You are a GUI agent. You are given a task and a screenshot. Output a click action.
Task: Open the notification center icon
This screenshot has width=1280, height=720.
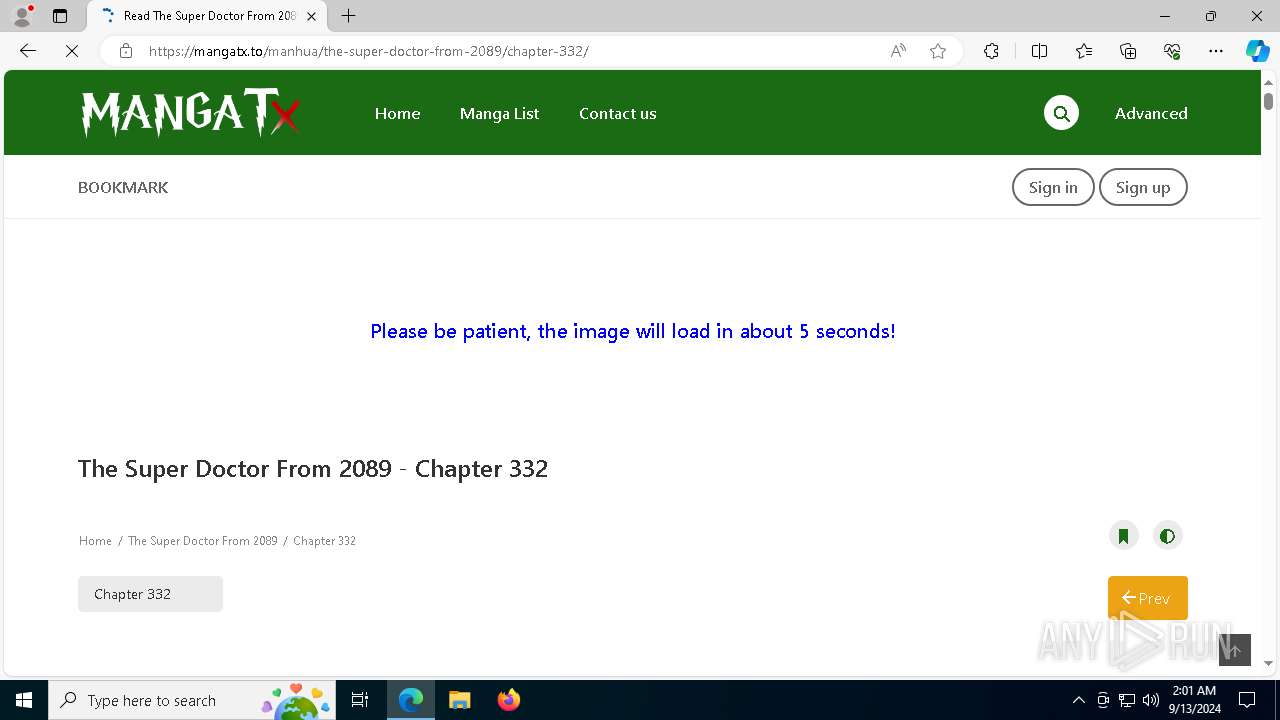coord(1247,700)
